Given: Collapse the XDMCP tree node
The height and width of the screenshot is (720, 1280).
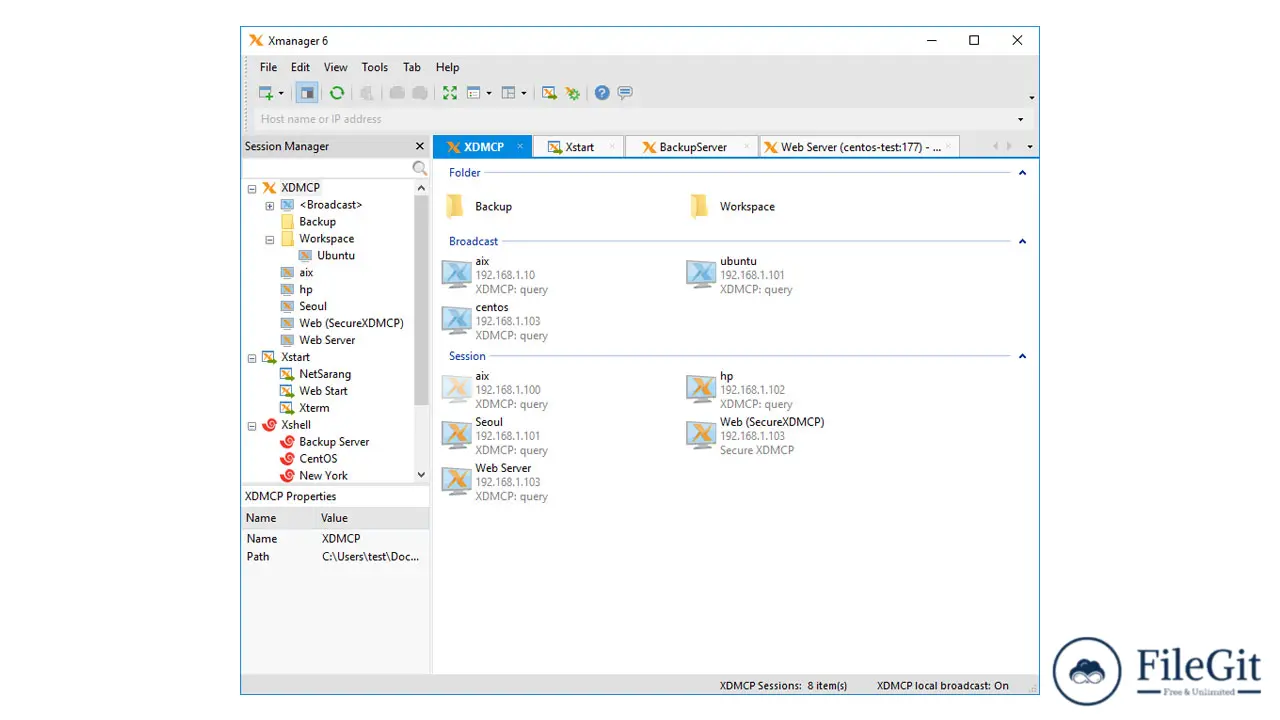Looking at the screenshot, I should click(252, 188).
